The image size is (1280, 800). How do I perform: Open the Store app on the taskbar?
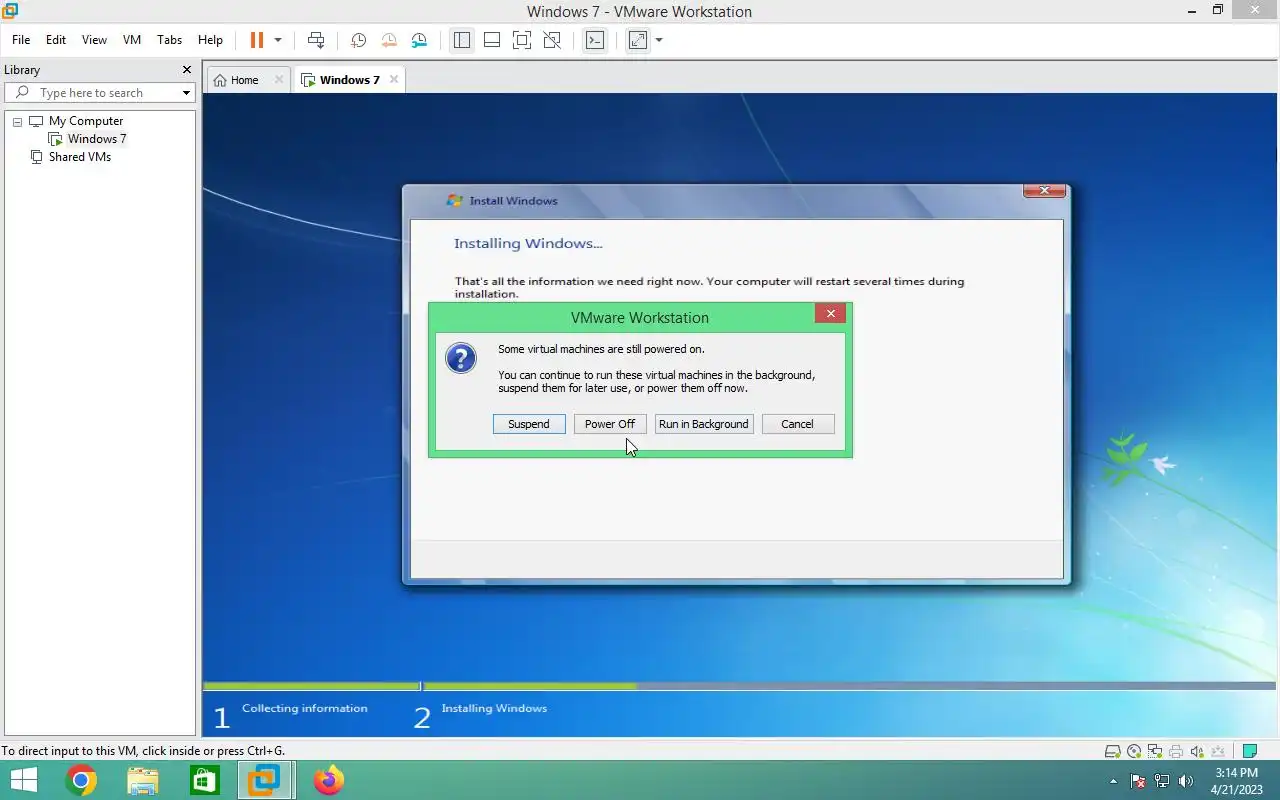pos(204,780)
